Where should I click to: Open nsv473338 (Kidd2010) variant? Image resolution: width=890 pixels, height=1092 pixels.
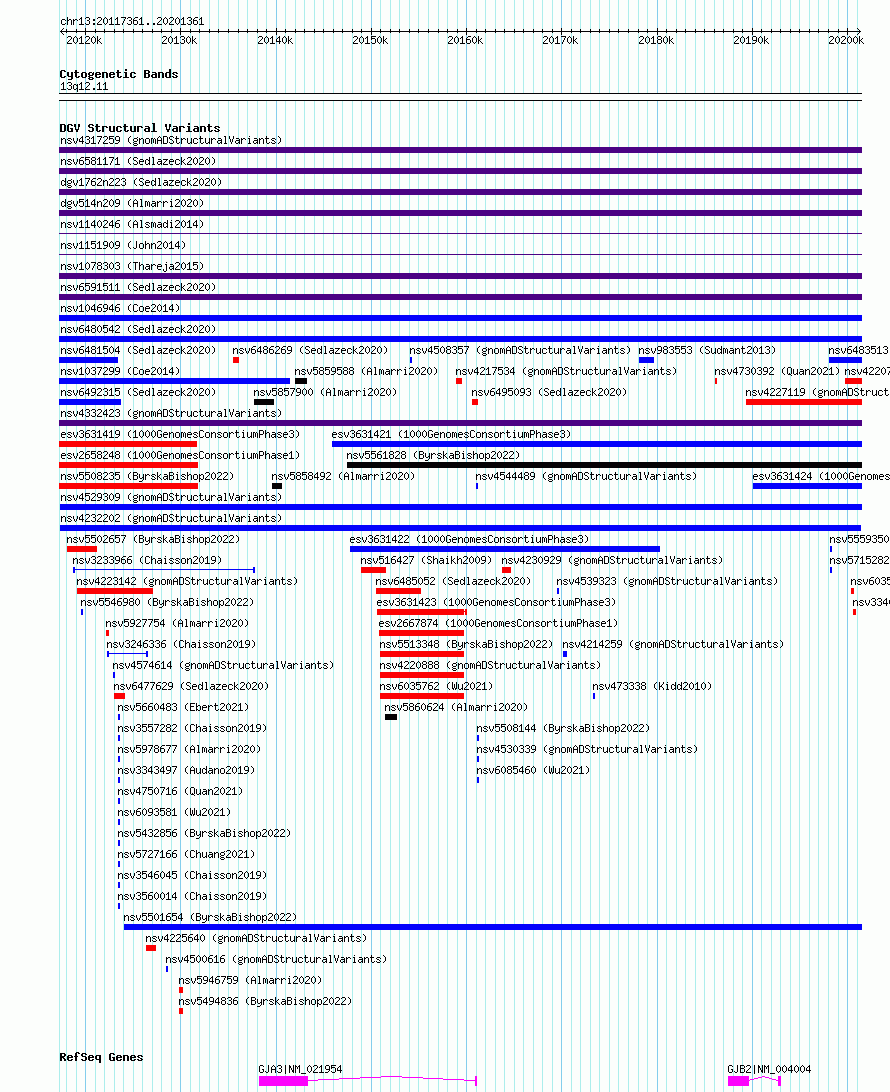click(652, 686)
